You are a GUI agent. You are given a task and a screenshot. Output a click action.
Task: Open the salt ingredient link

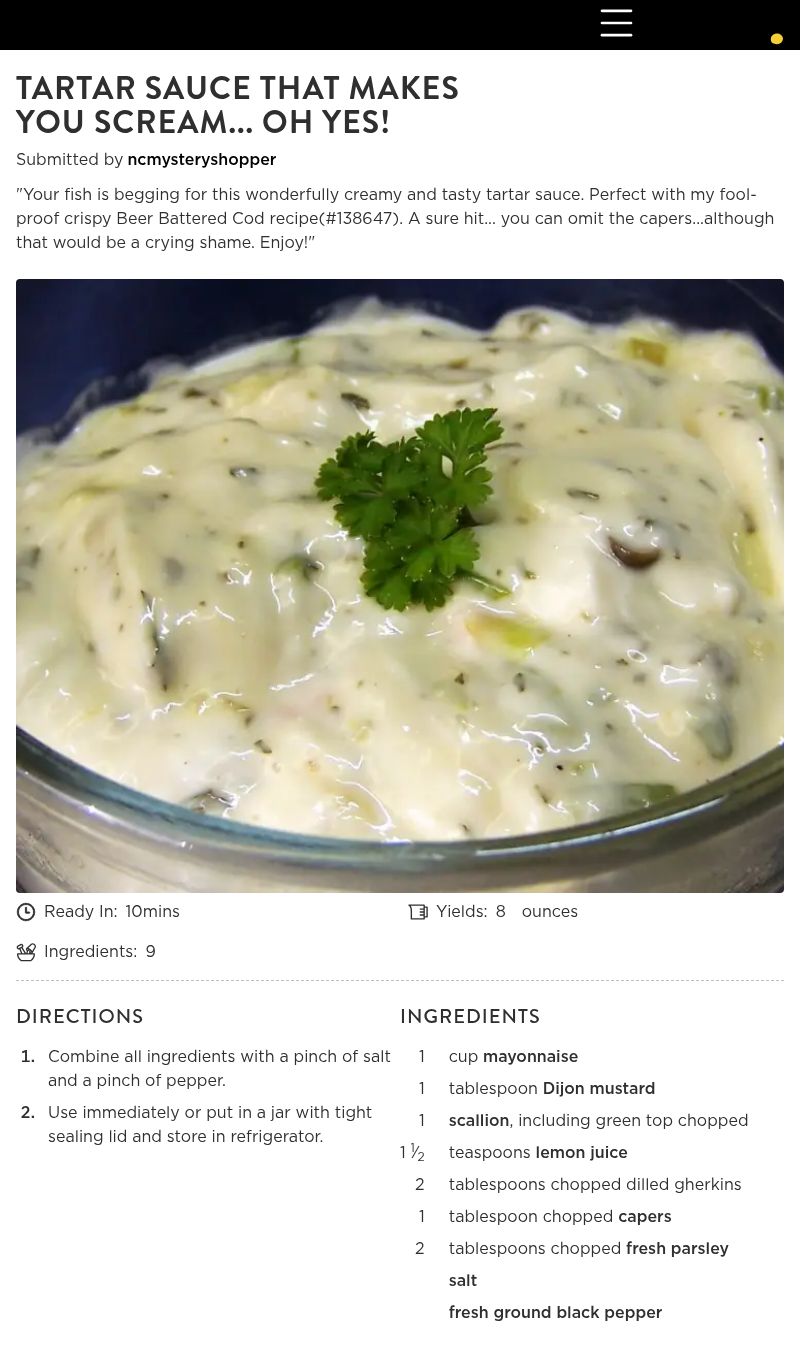[463, 1281]
